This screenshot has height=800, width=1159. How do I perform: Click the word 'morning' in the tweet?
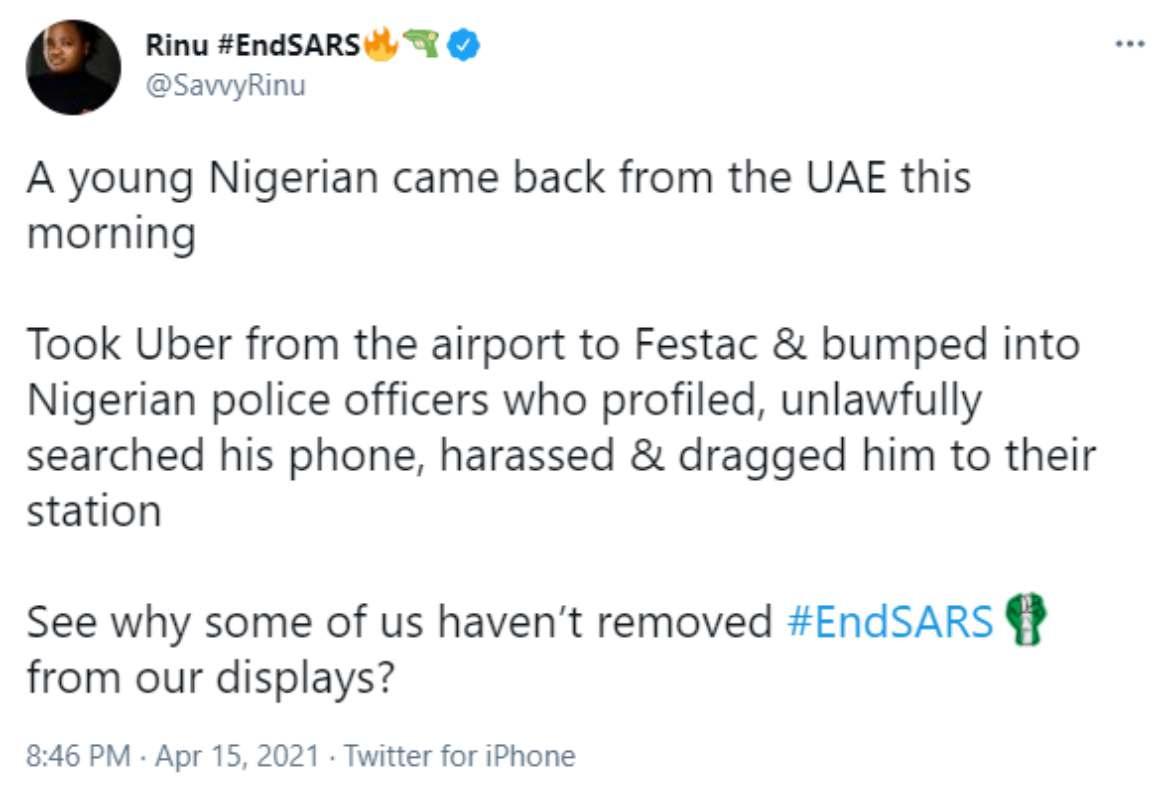[x=110, y=234]
